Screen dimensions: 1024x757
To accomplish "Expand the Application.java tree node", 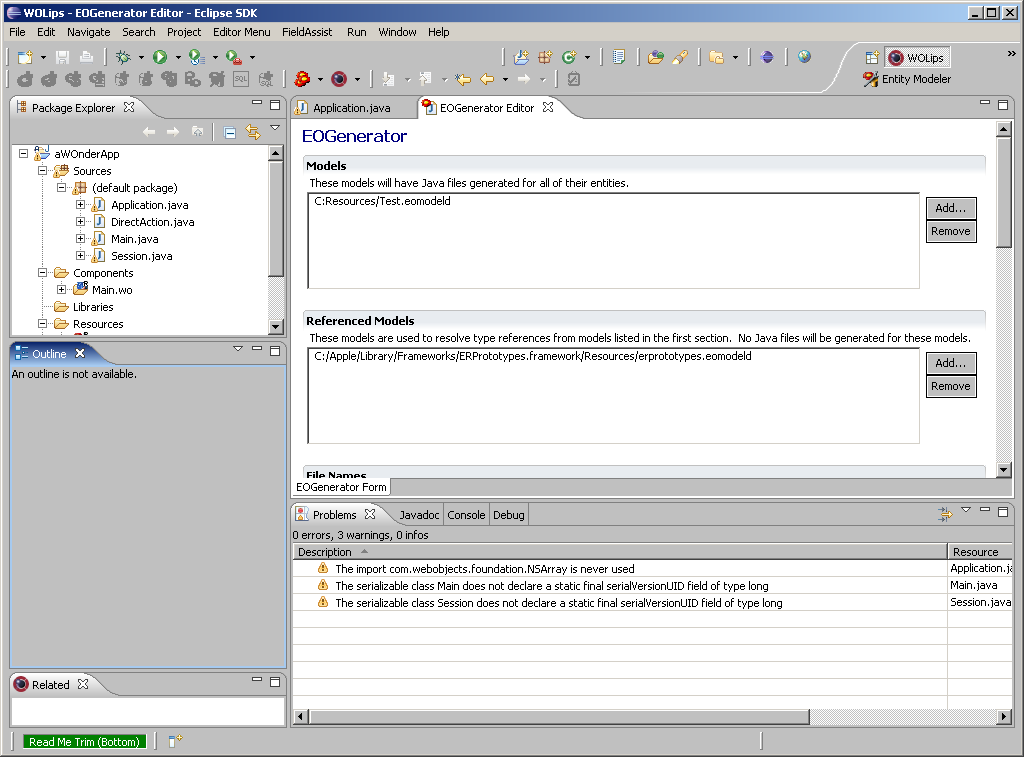I will pyautogui.click(x=80, y=204).
